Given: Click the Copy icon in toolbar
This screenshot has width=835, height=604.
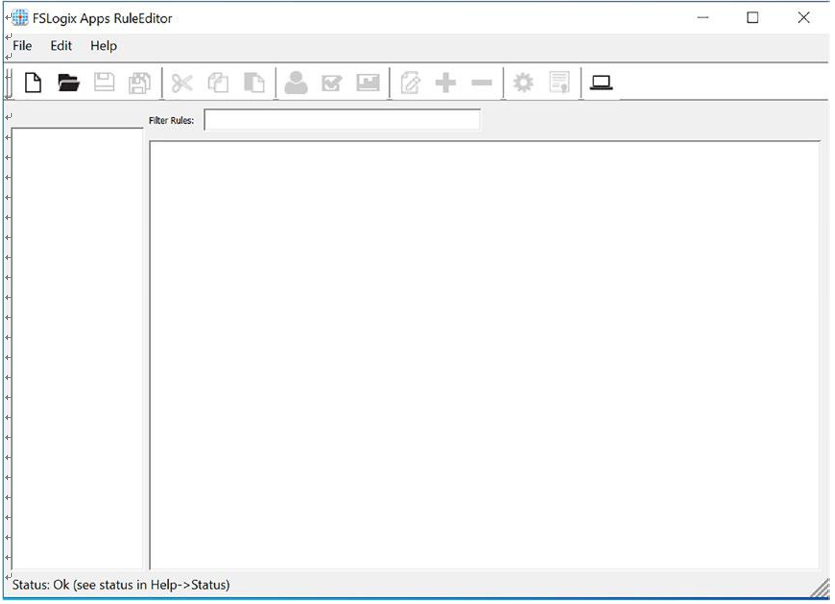Looking at the screenshot, I should [x=218, y=83].
